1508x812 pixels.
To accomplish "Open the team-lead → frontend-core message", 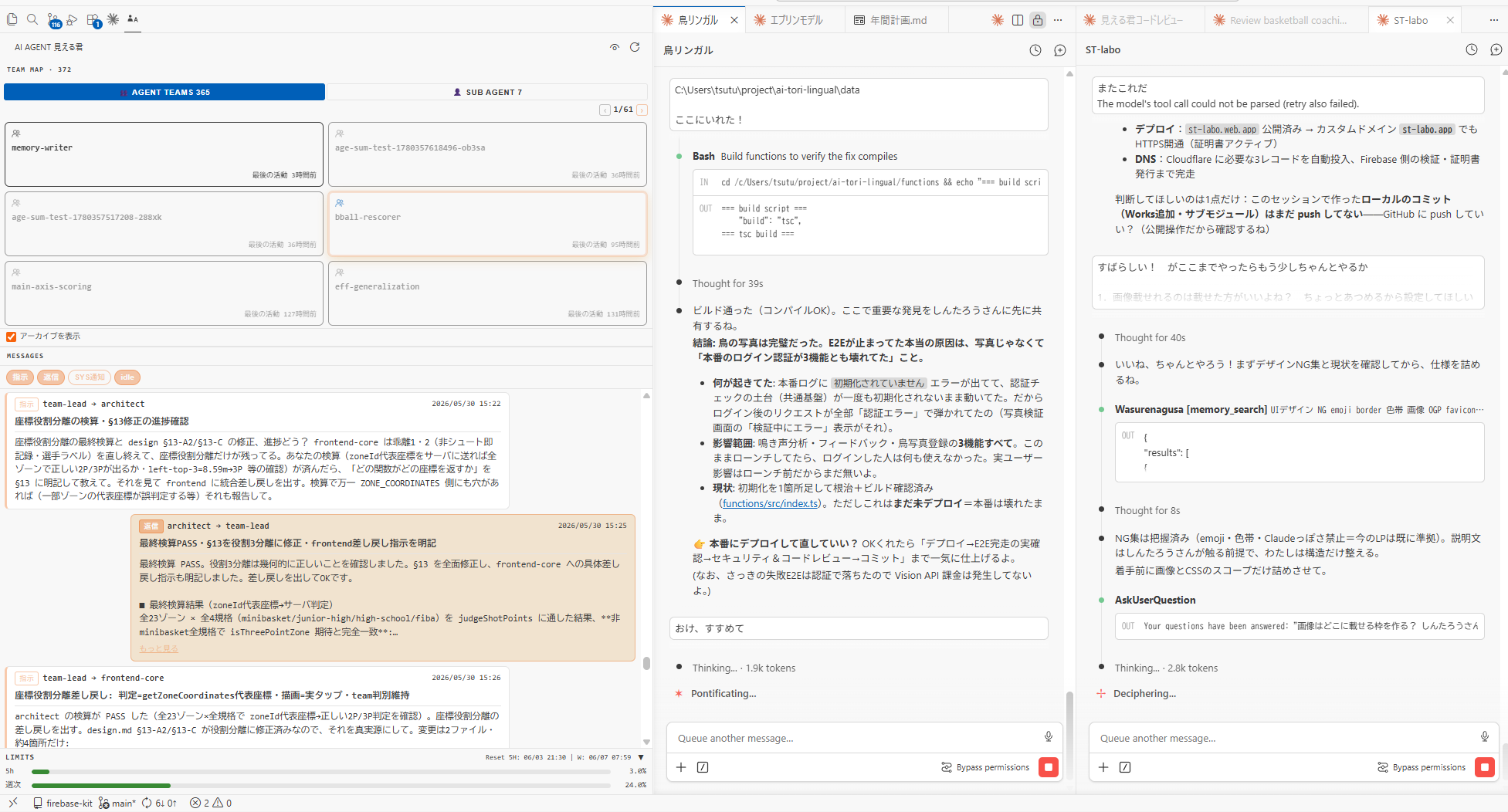I will (257, 707).
